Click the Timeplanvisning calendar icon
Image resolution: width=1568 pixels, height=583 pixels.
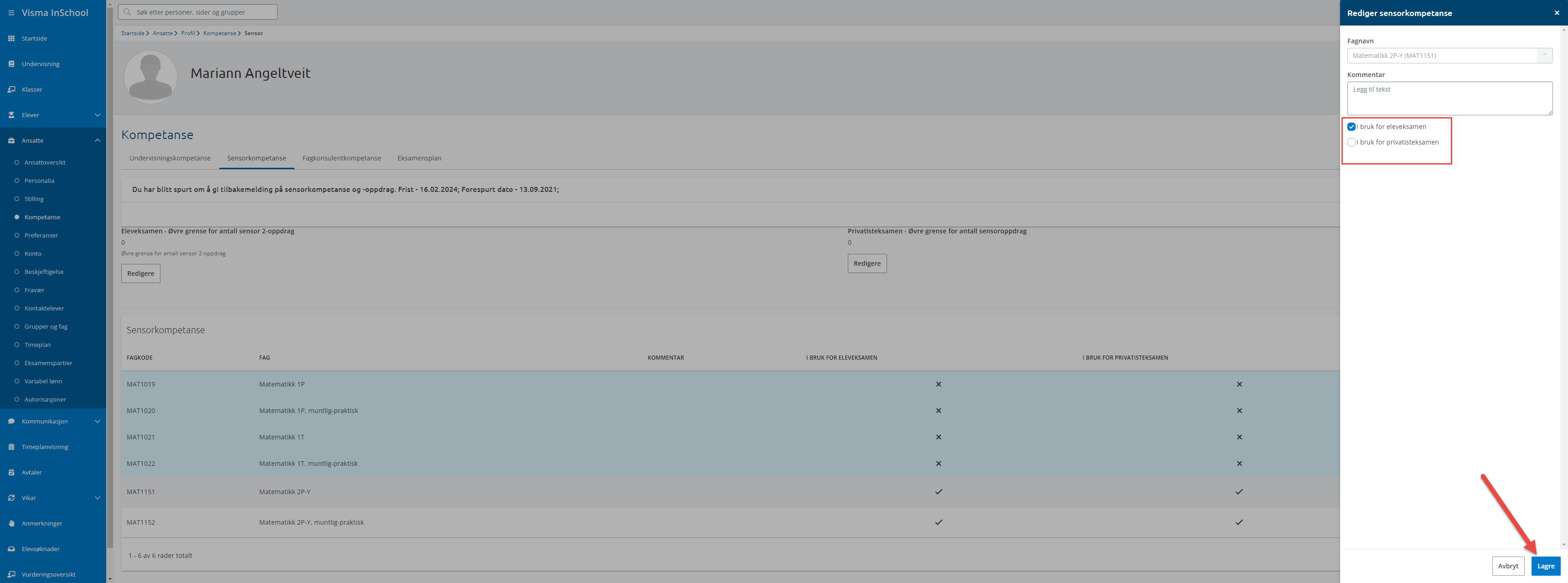point(11,447)
